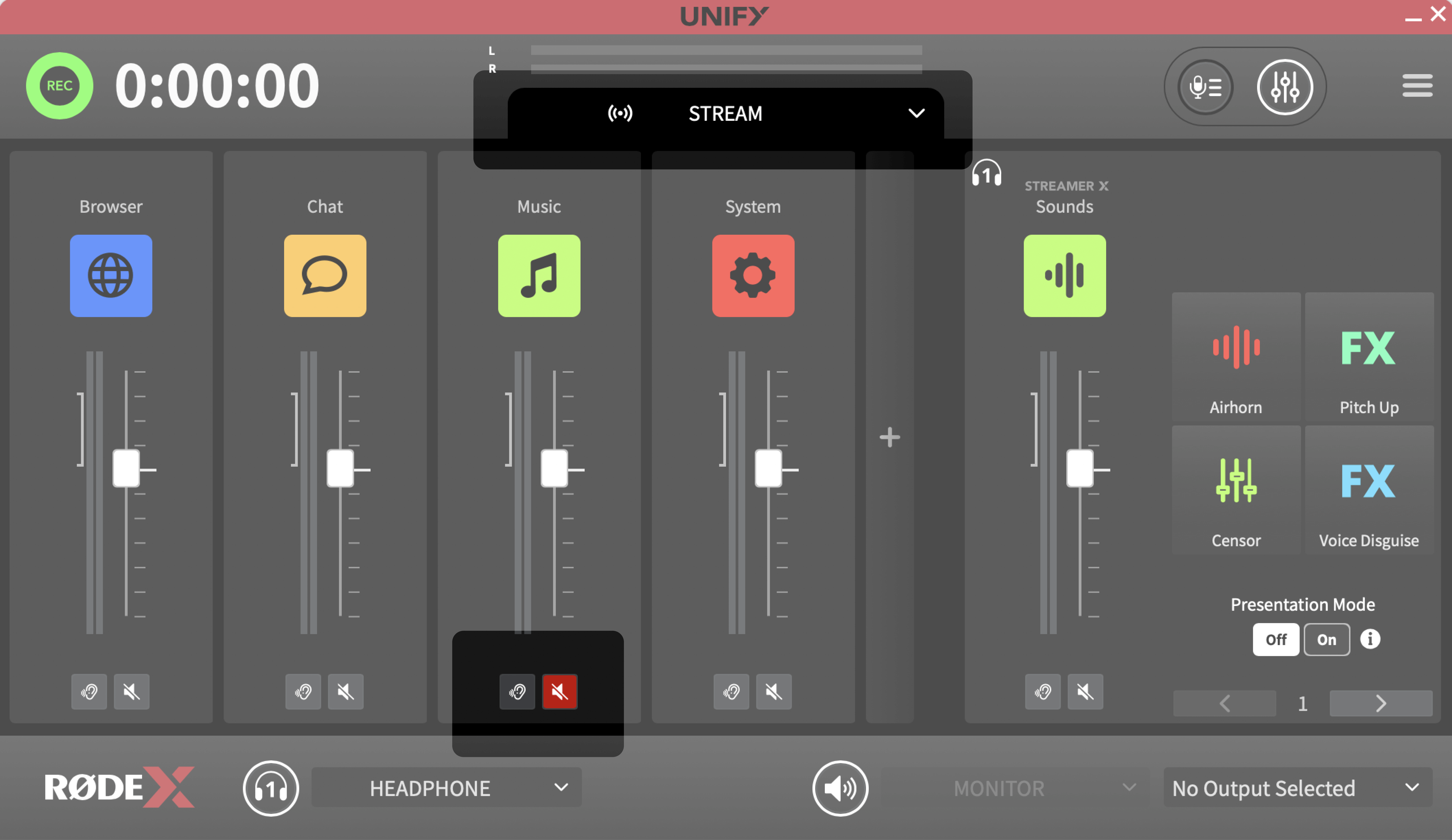
Task: Open the HEADPHONE output dropdown
Action: (446, 788)
